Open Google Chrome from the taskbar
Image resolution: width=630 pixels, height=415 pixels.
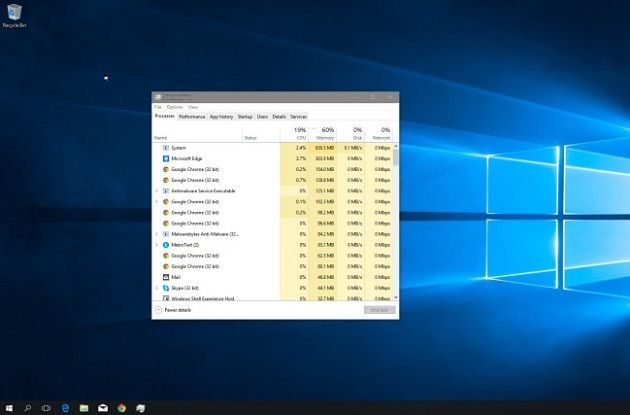coord(122,408)
